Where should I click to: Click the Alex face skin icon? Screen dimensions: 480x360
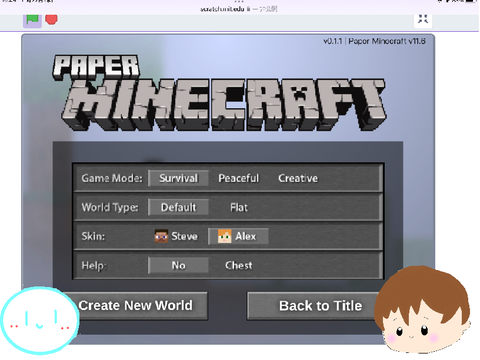coord(224,236)
